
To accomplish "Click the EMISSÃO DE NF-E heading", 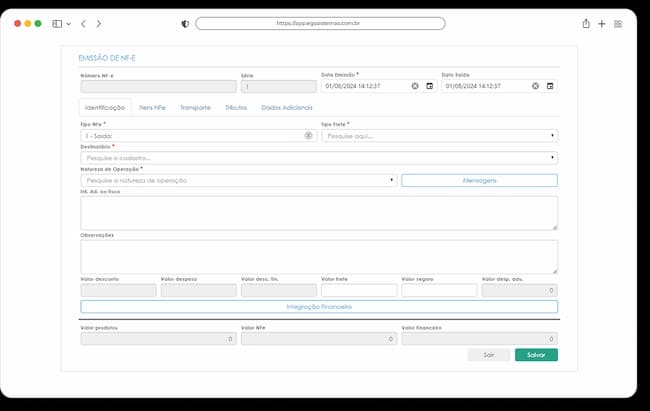I will pyautogui.click(x=107, y=58).
